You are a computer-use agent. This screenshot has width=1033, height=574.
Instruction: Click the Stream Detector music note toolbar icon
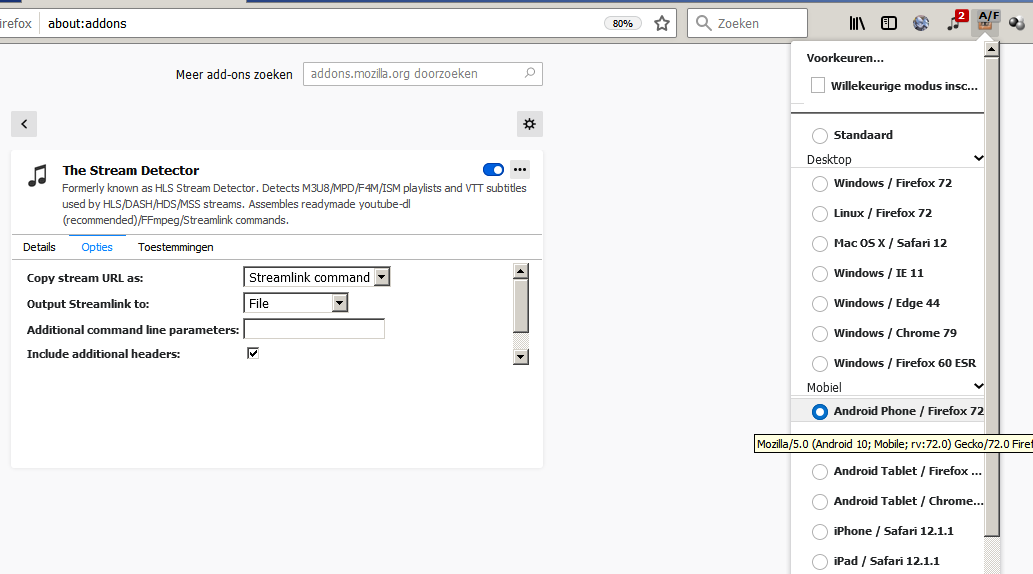click(x=955, y=22)
